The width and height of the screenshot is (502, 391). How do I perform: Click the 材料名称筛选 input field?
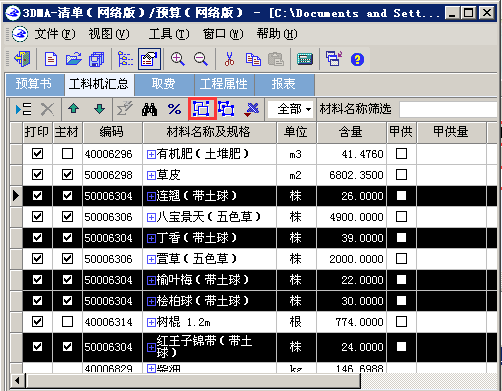(x=448, y=109)
